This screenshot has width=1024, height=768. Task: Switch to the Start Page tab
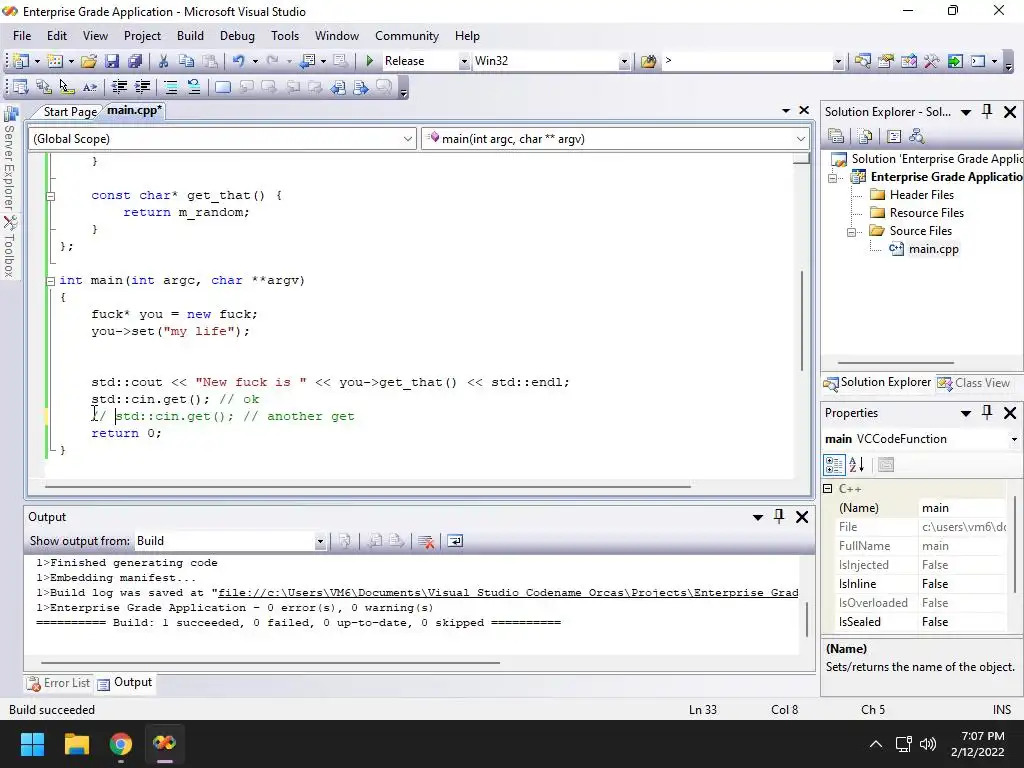coord(70,112)
